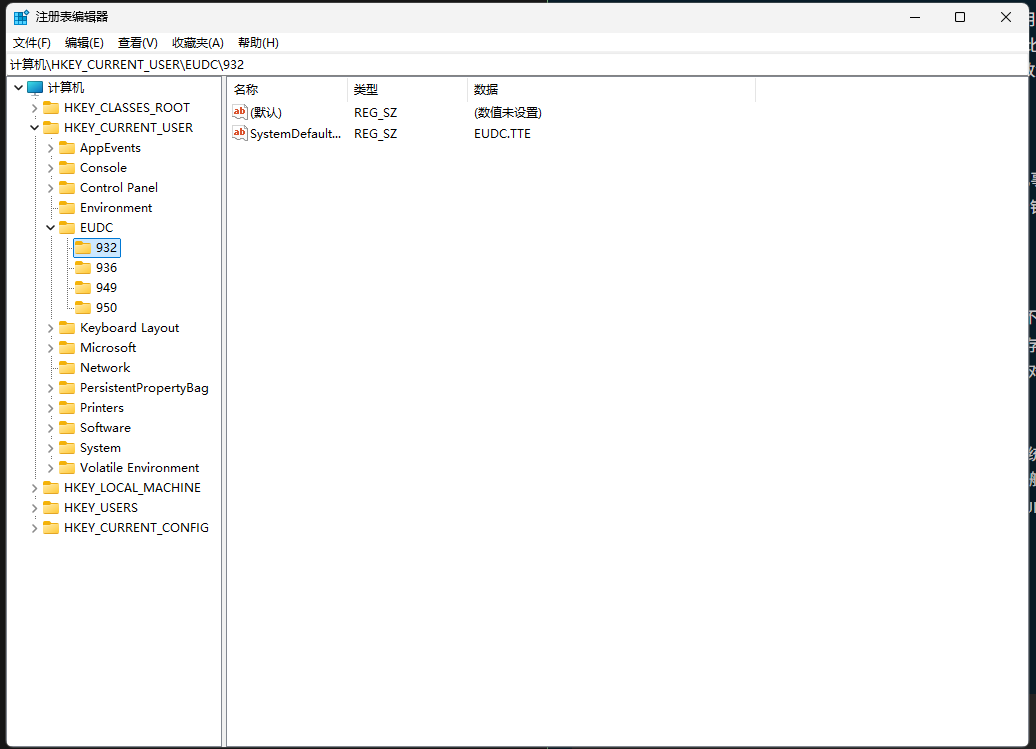Click the Software folder icon
1036x749 pixels.
pos(67,428)
